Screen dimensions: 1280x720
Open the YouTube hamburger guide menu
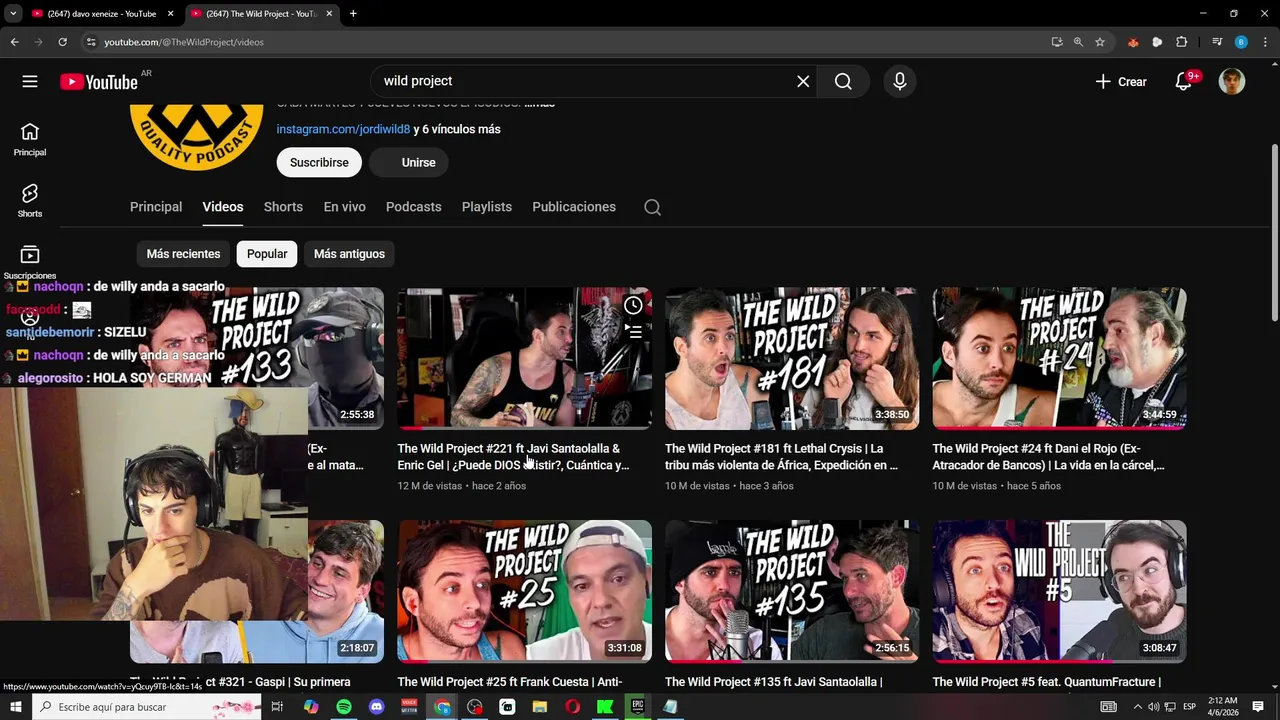(30, 82)
